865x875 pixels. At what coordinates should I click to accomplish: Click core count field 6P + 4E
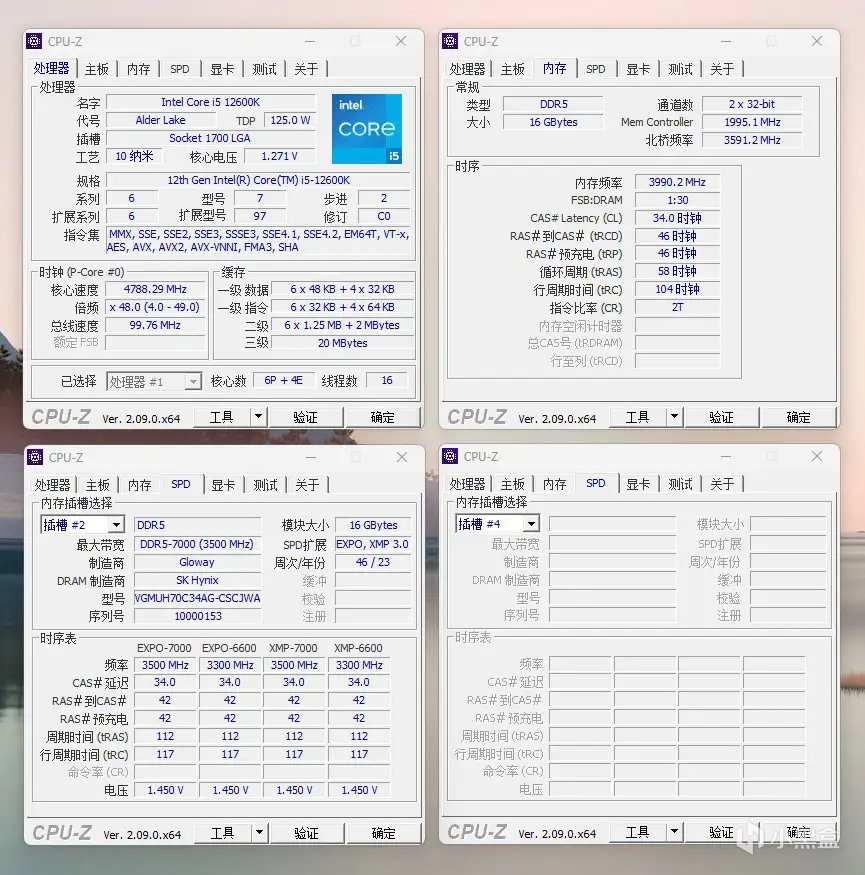[283, 381]
